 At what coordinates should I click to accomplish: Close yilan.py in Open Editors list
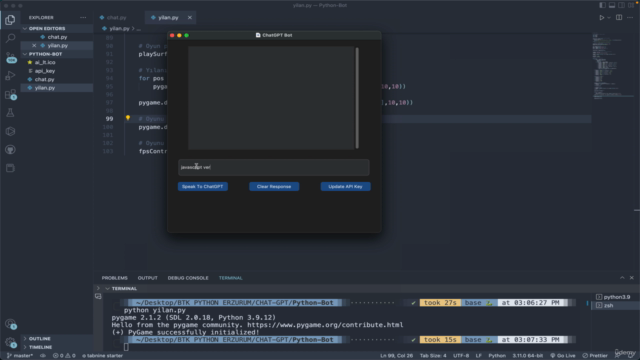point(34,45)
